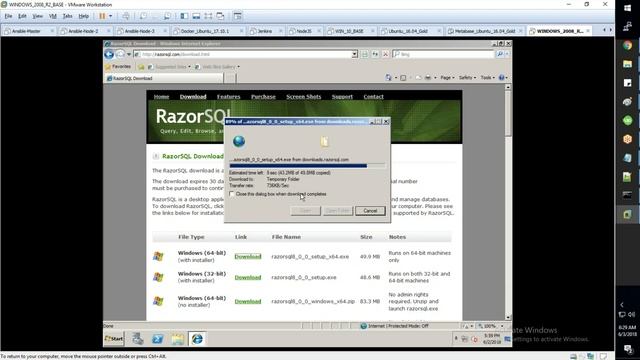
Task: Click IE Stop (red X) icon
Action: [385, 54]
